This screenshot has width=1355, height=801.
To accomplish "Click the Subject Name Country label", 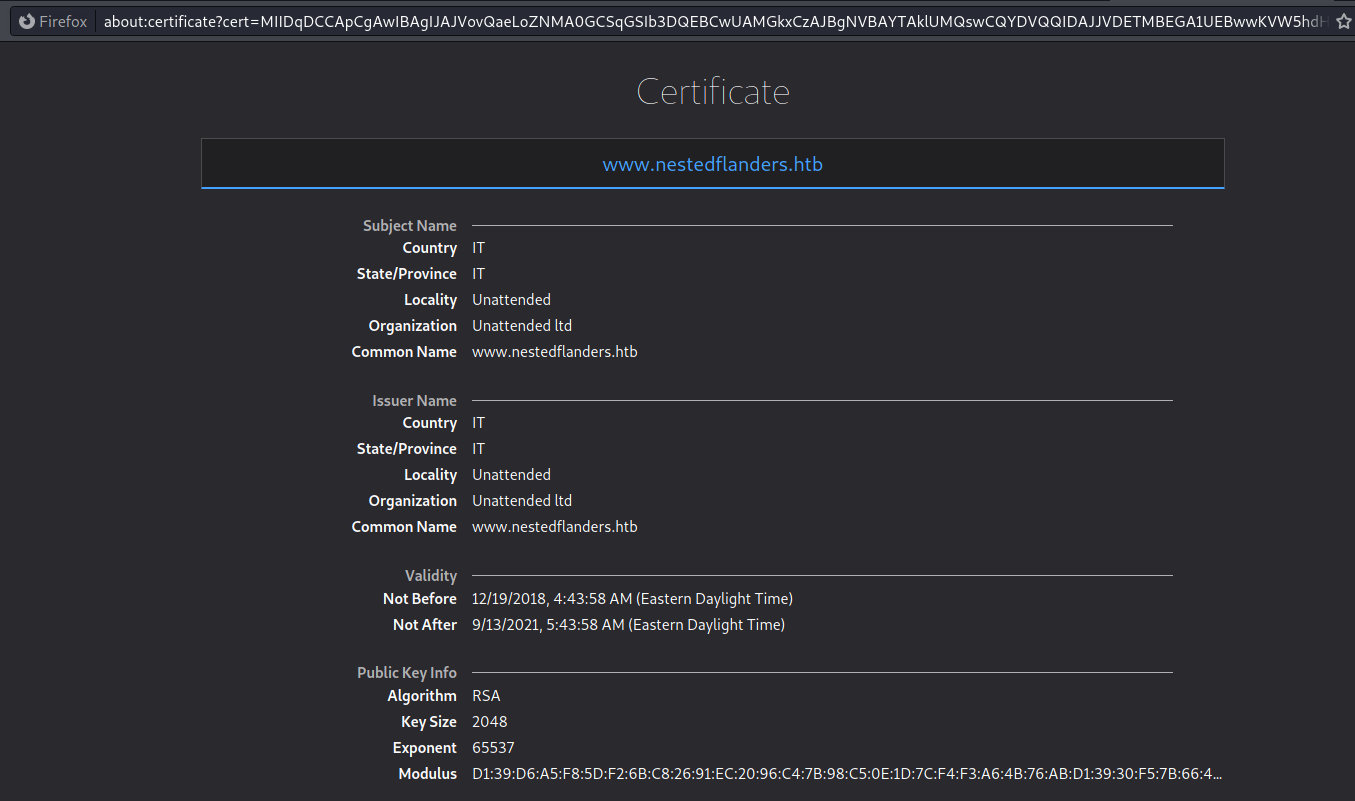I will pyautogui.click(x=430, y=248).
